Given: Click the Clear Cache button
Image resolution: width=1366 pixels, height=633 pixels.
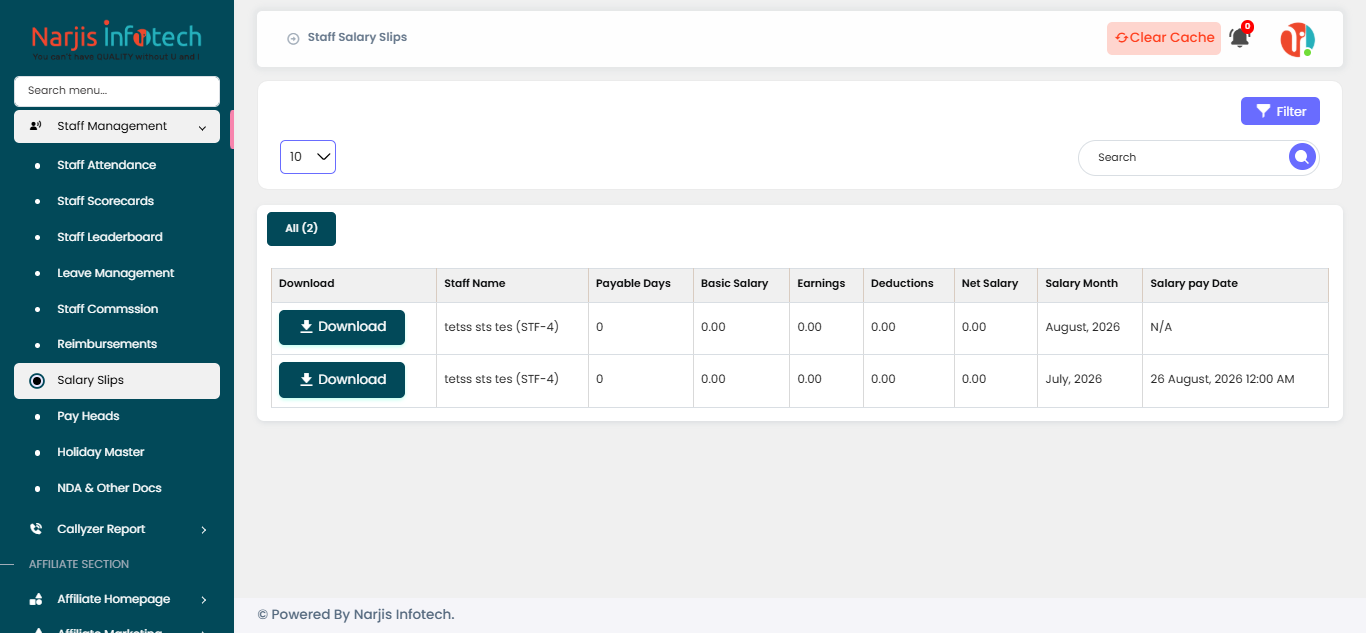Looking at the screenshot, I should (x=1164, y=38).
